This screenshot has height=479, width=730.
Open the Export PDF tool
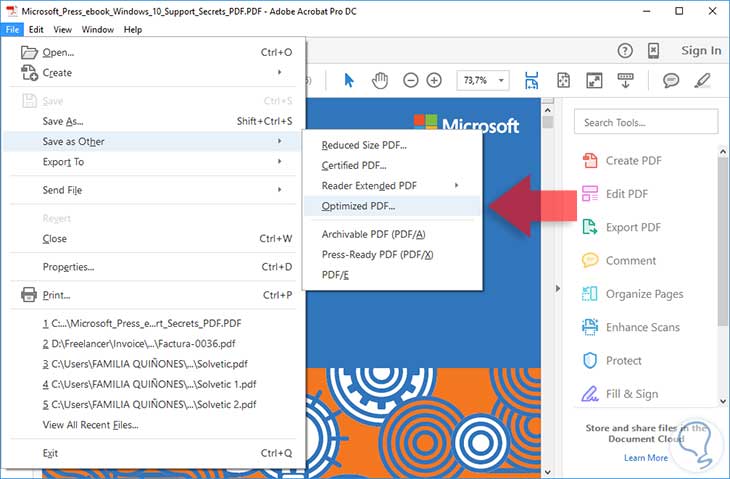622,227
